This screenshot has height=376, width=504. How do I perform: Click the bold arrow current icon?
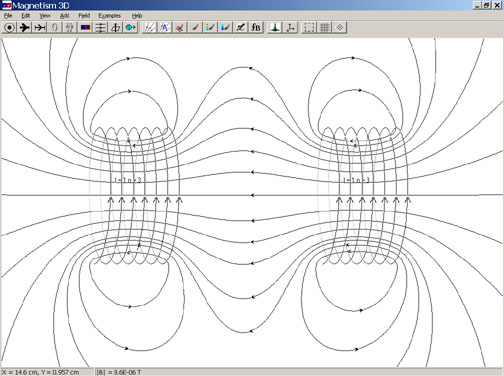(x=24, y=27)
